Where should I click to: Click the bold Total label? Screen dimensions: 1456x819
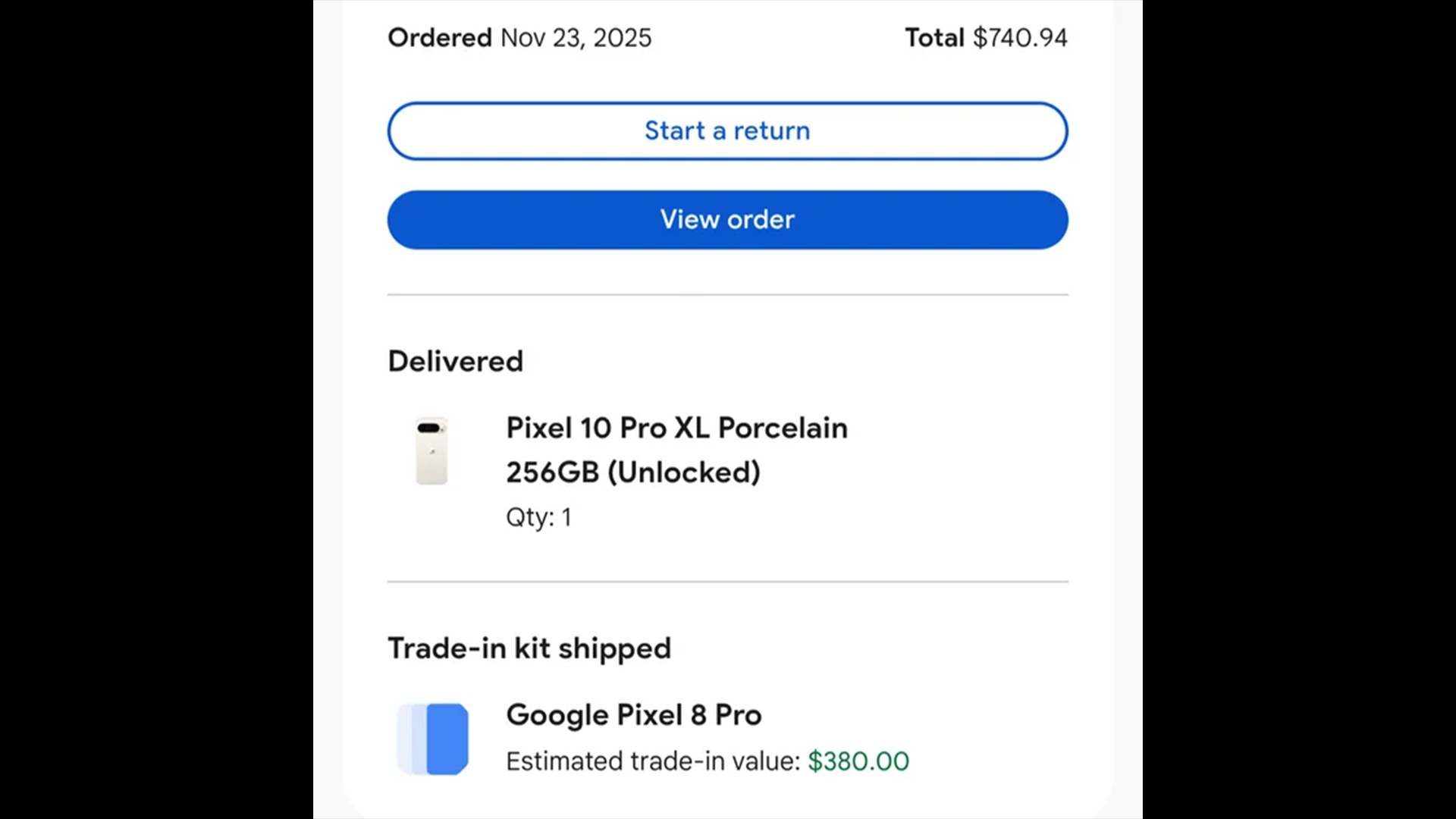coord(934,38)
